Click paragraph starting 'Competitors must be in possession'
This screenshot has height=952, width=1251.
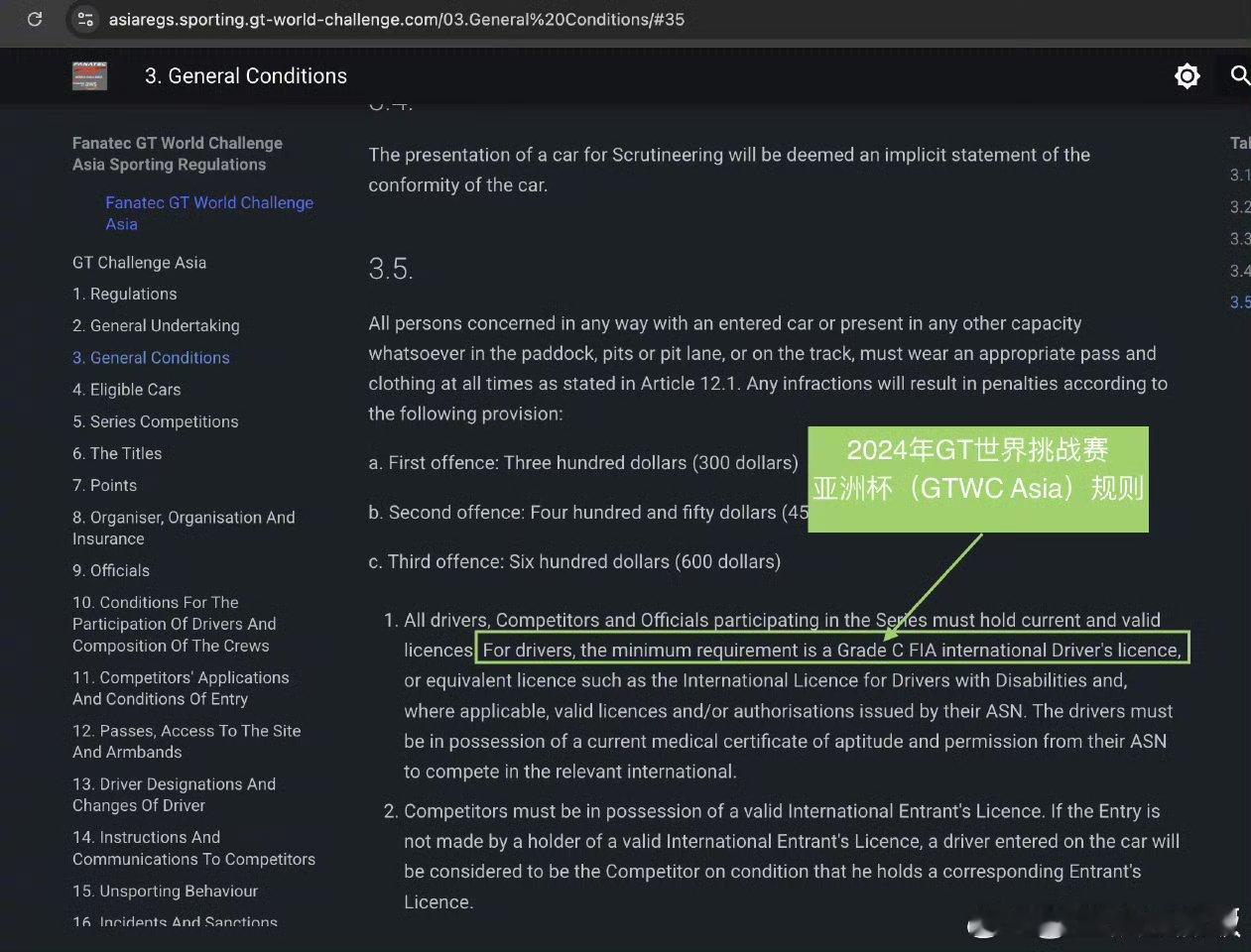pos(791,856)
